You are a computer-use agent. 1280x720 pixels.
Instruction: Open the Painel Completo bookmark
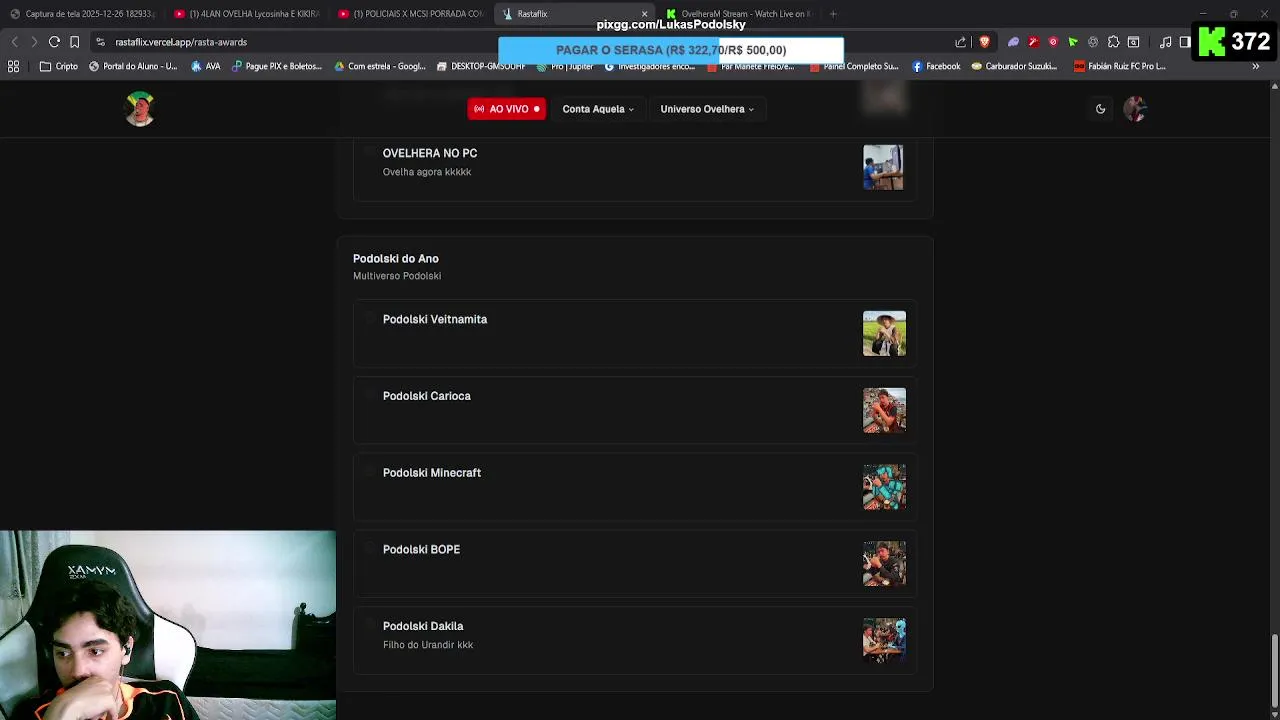854,66
